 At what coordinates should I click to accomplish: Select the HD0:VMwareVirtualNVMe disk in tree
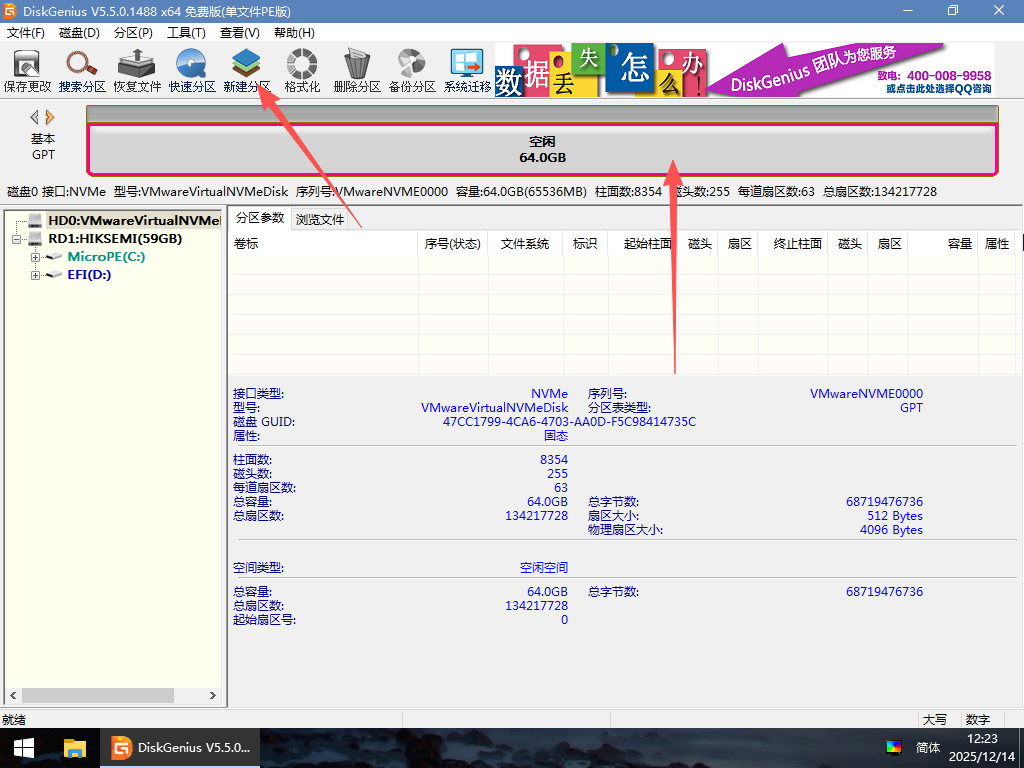[133, 220]
